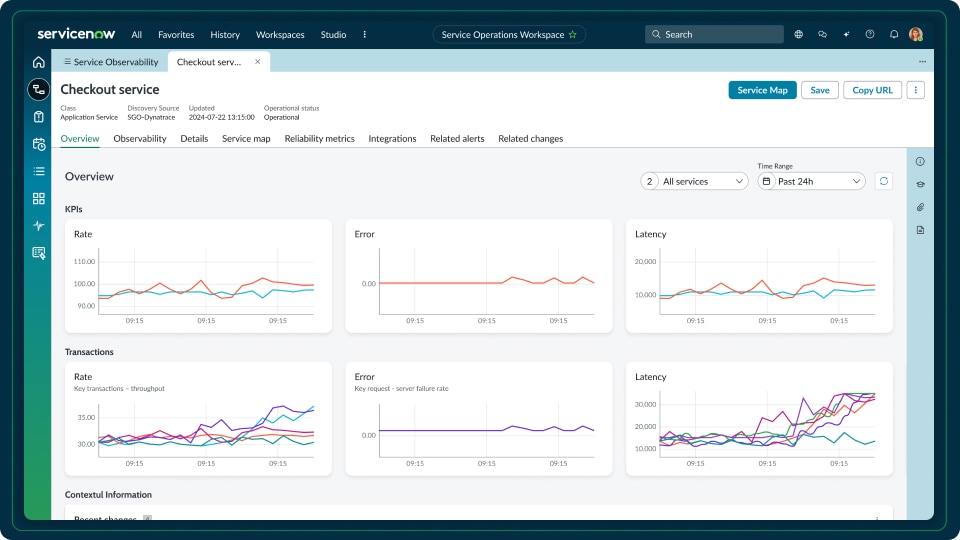Open the dashboard grid sidebar icon
This screenshot has width=960, height=540.
pyautogui.click(x=39, y=198)
